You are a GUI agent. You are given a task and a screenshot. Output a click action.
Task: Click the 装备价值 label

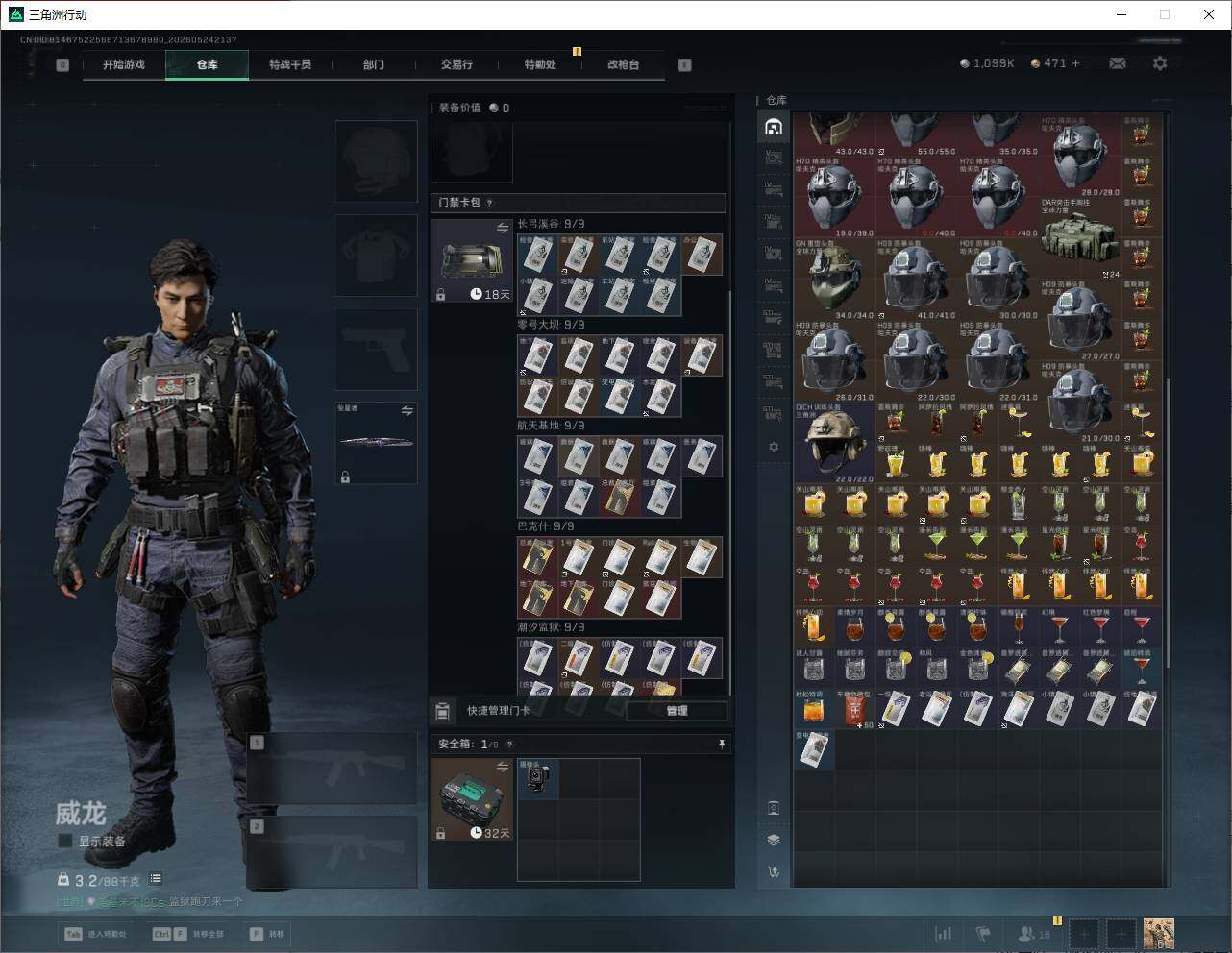click(x=459, y=108)
